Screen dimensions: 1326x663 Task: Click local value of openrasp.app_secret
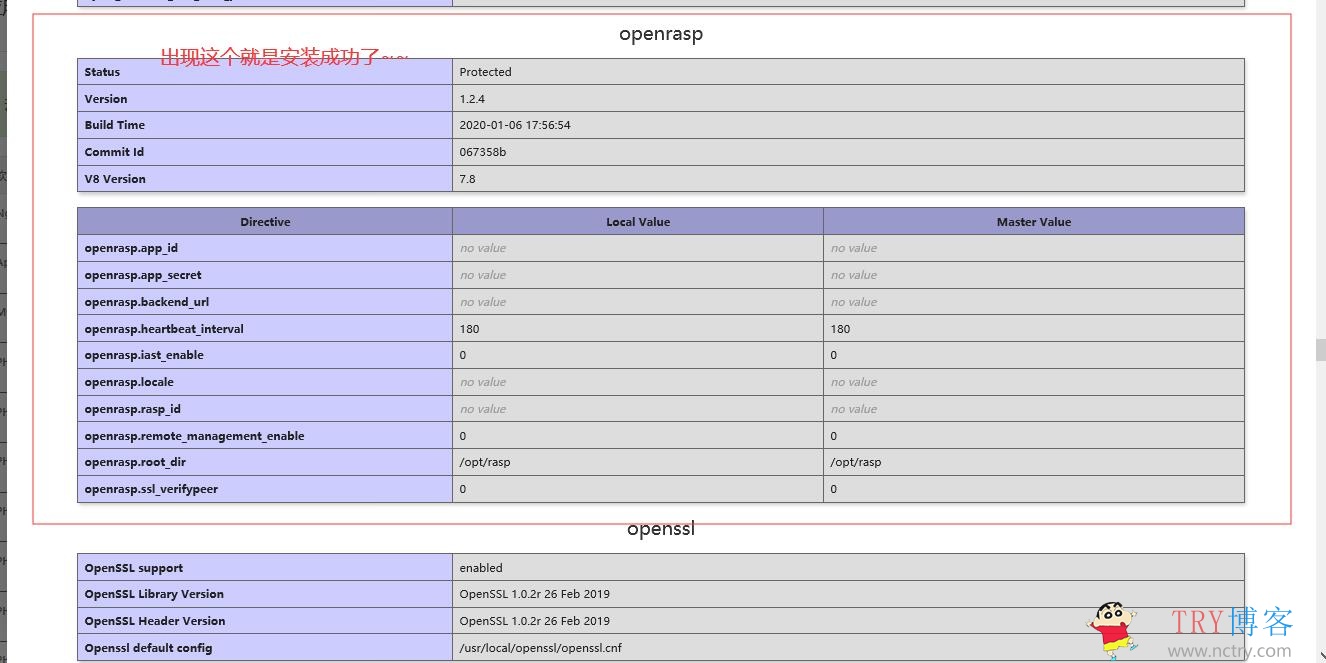pyautogui.click(x=483, y=275)
